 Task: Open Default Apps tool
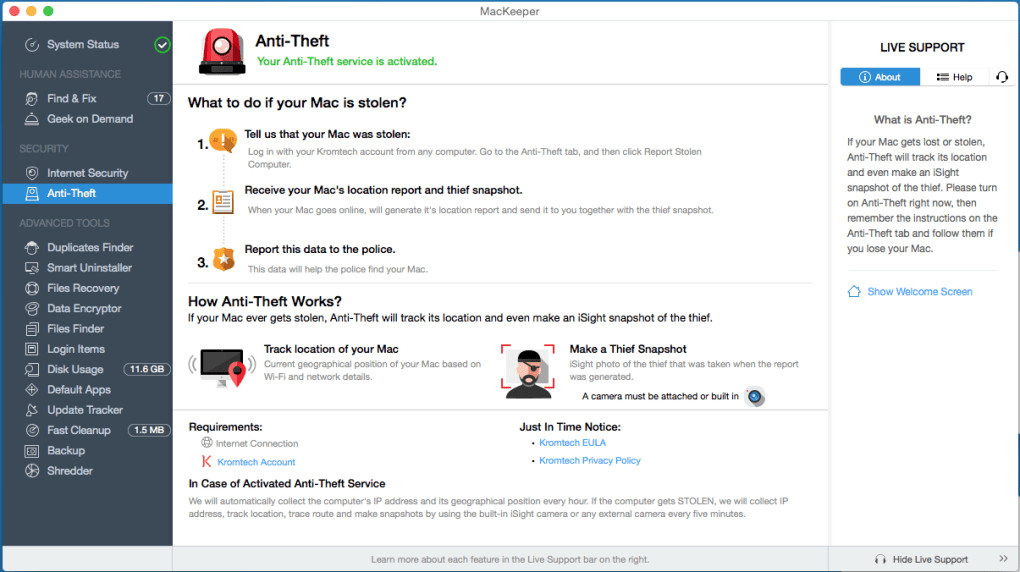79,390
